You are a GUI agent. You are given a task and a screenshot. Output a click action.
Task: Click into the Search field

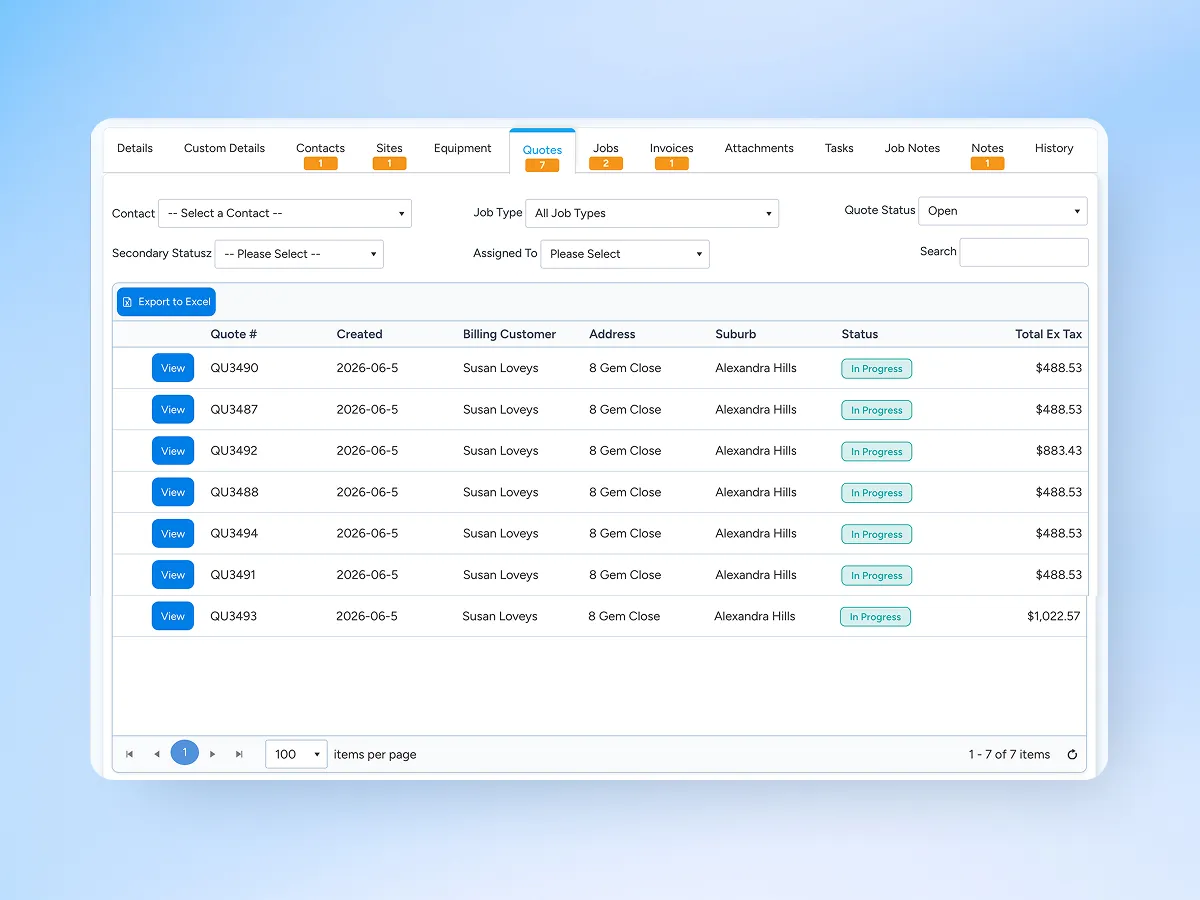point(1024,252)
